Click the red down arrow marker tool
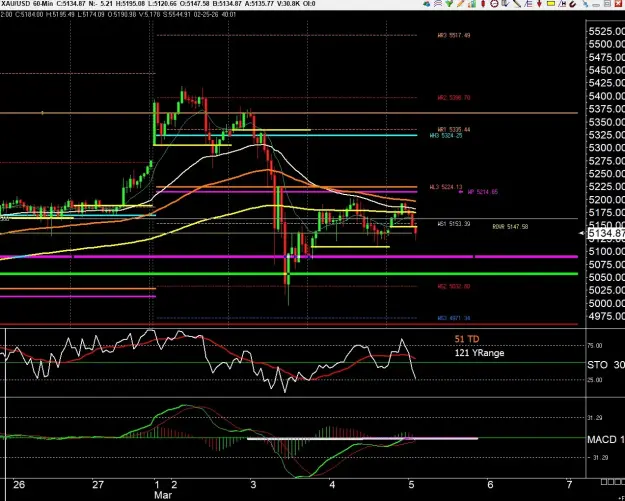The image size is (625, 501). pos(539,4)
